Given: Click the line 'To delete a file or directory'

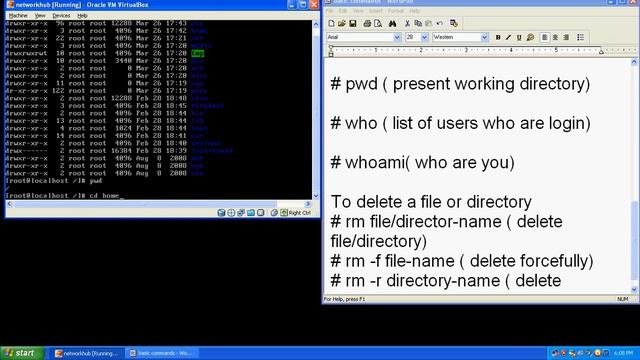Looking at the screenshot, I should [x=431, y=202].
